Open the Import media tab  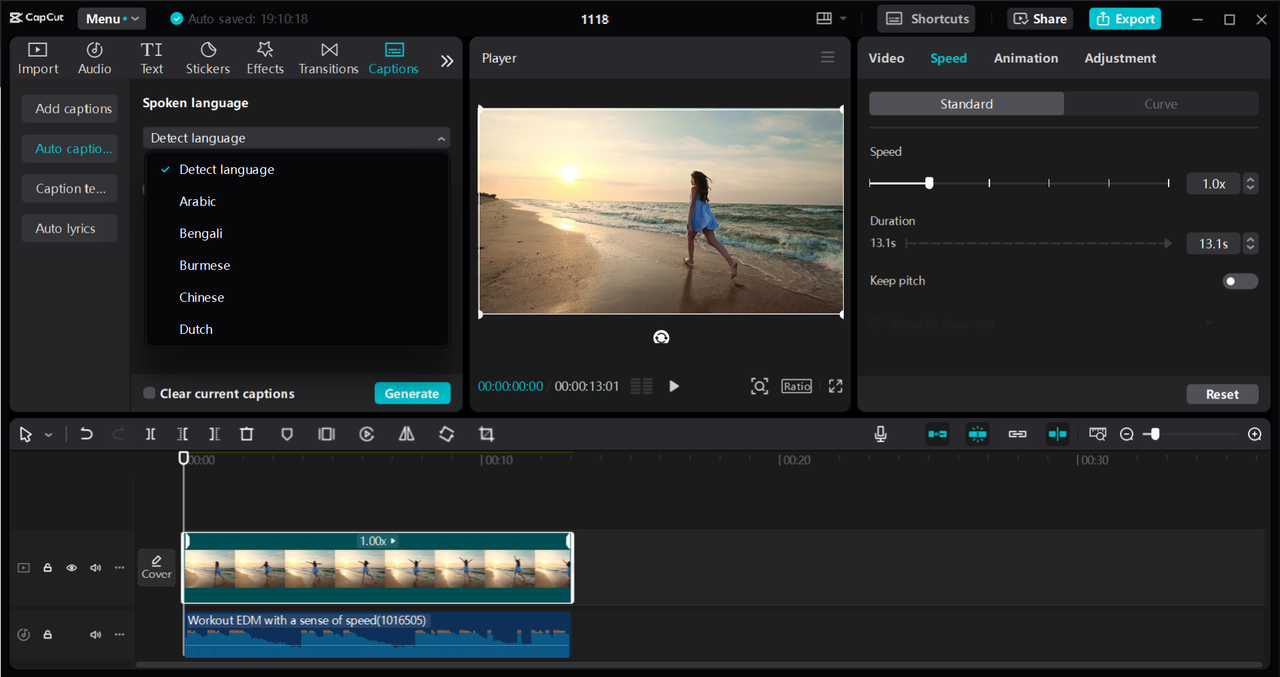click(38, 58)
